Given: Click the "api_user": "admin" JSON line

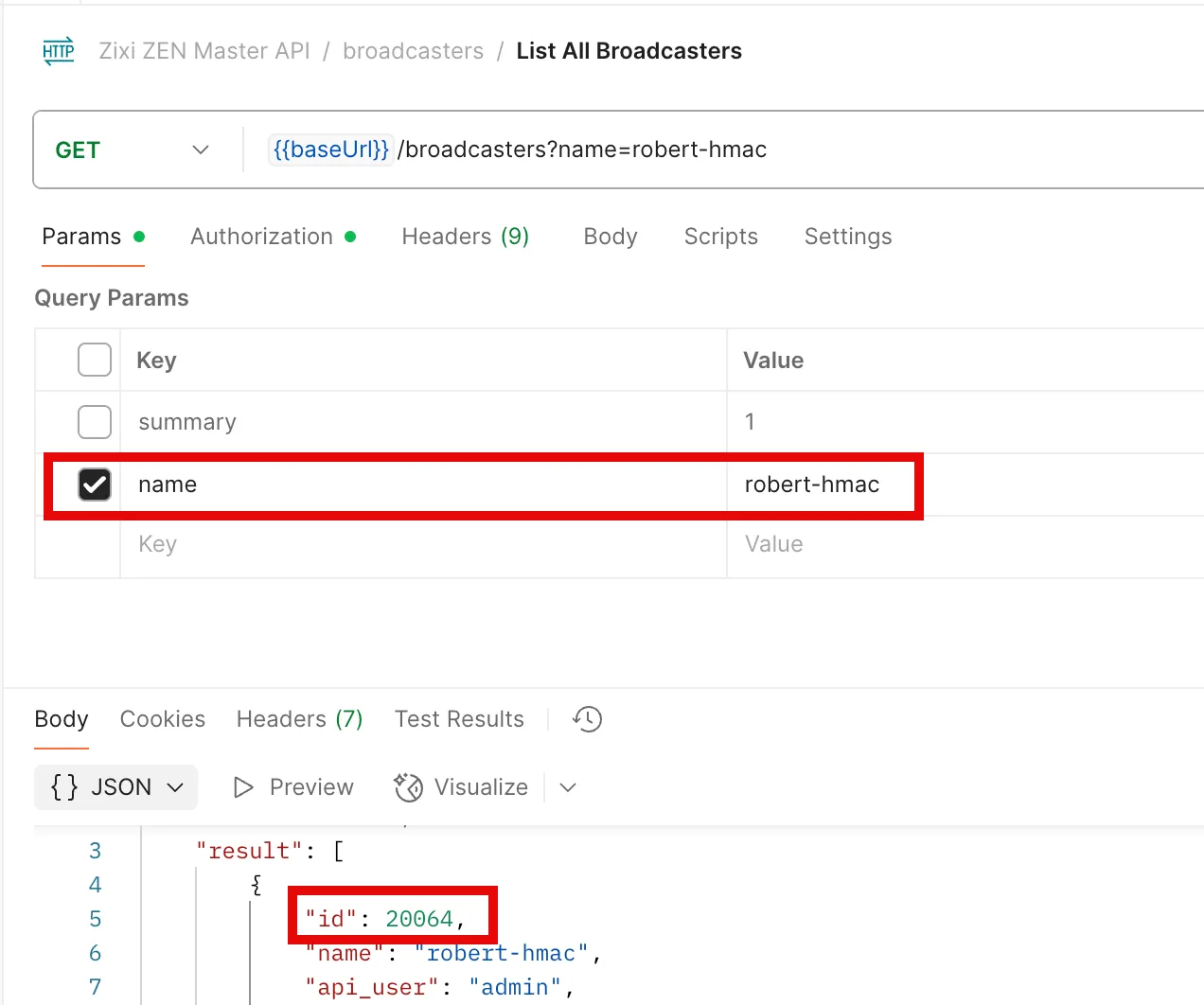Looking at the screenshot, I should pos(439,987).
